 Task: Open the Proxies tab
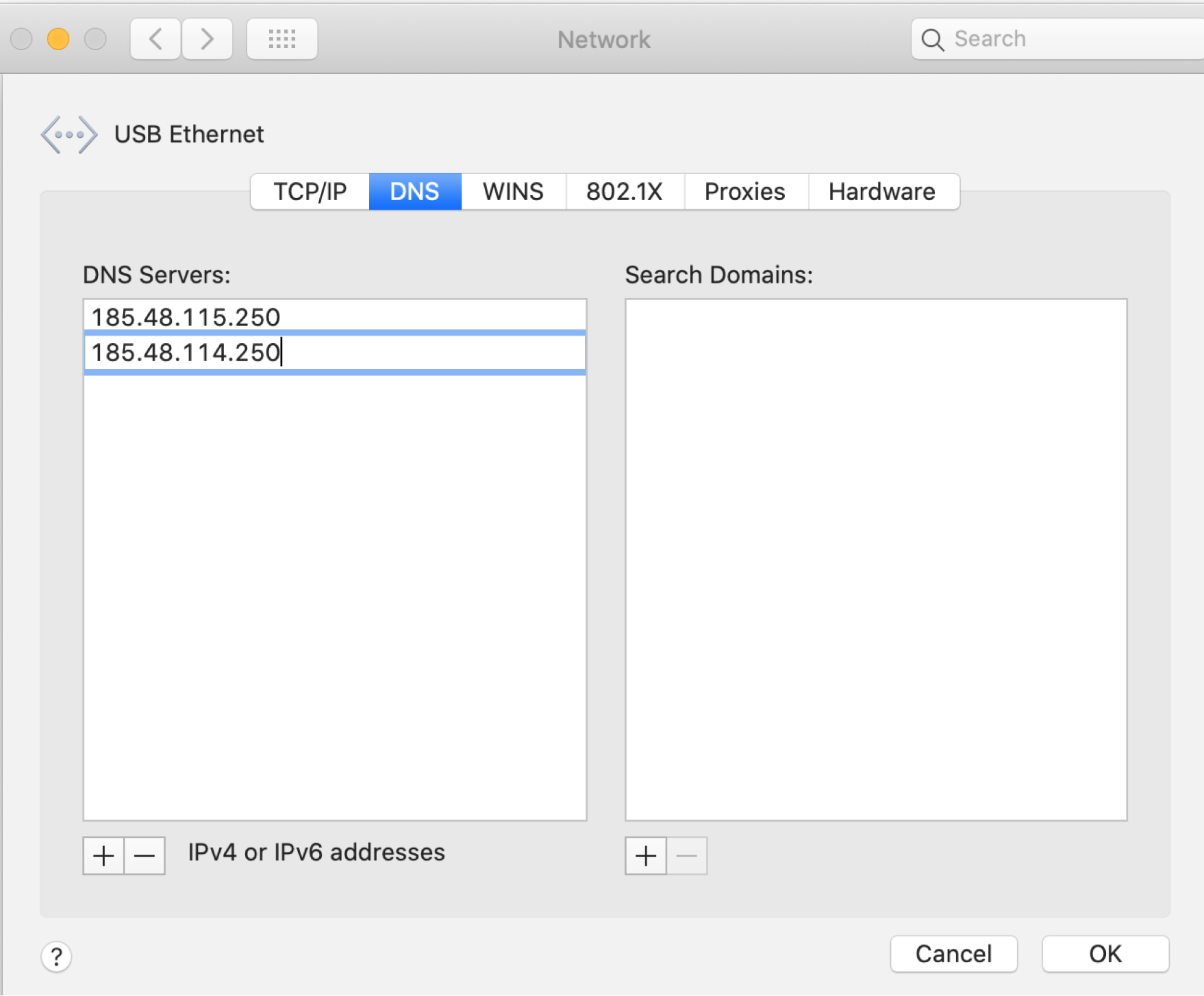click(745, 191)
